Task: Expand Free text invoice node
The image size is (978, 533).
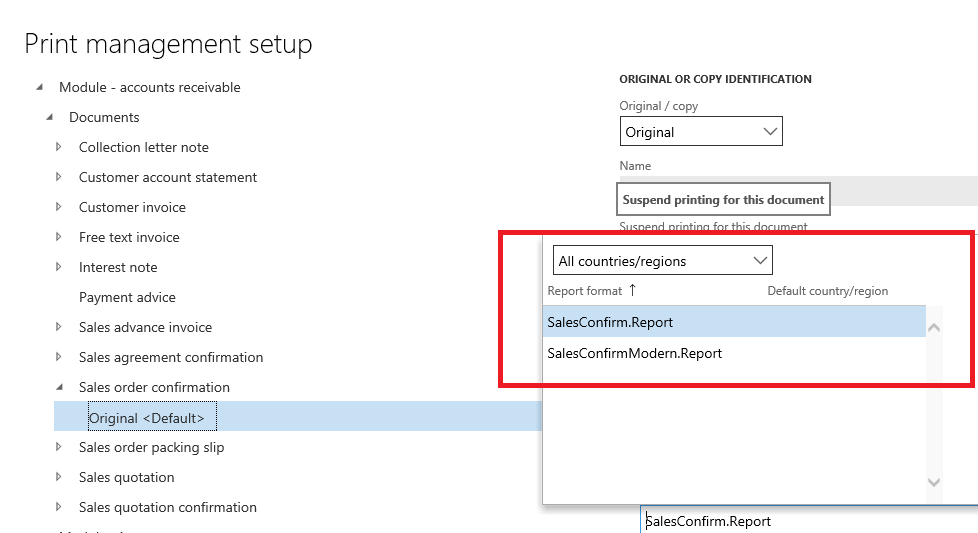Action: 59,237
